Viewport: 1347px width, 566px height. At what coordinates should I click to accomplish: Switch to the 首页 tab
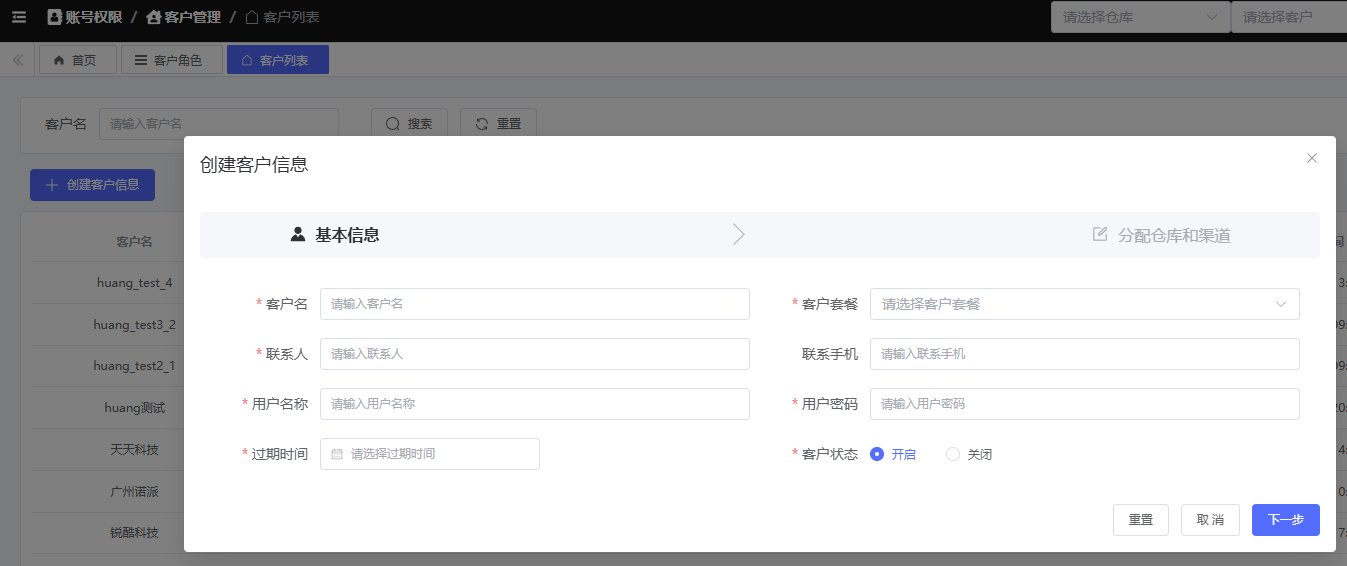77,60
